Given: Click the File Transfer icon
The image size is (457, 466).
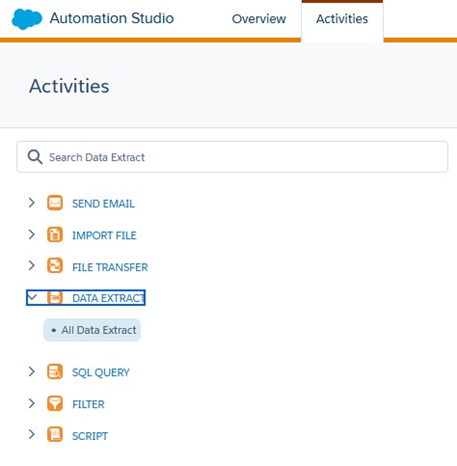Looking at the screenshot, I should 55,266.
